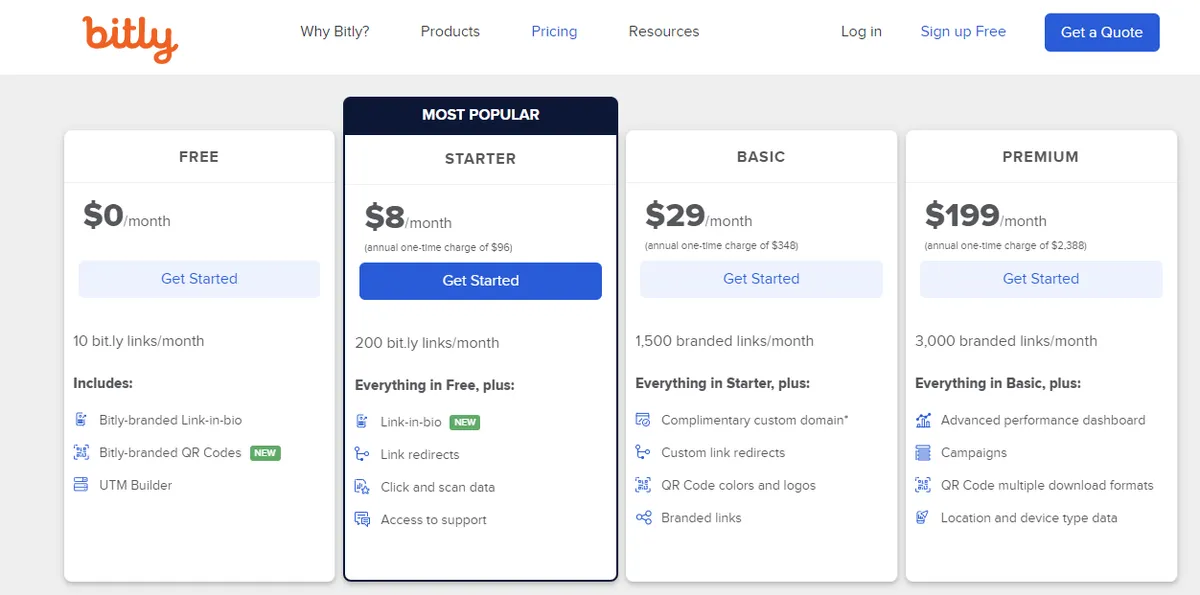Follow the Sign up Free link
The height and width of the screenshot is (595, 1200).
coord(963,31)
